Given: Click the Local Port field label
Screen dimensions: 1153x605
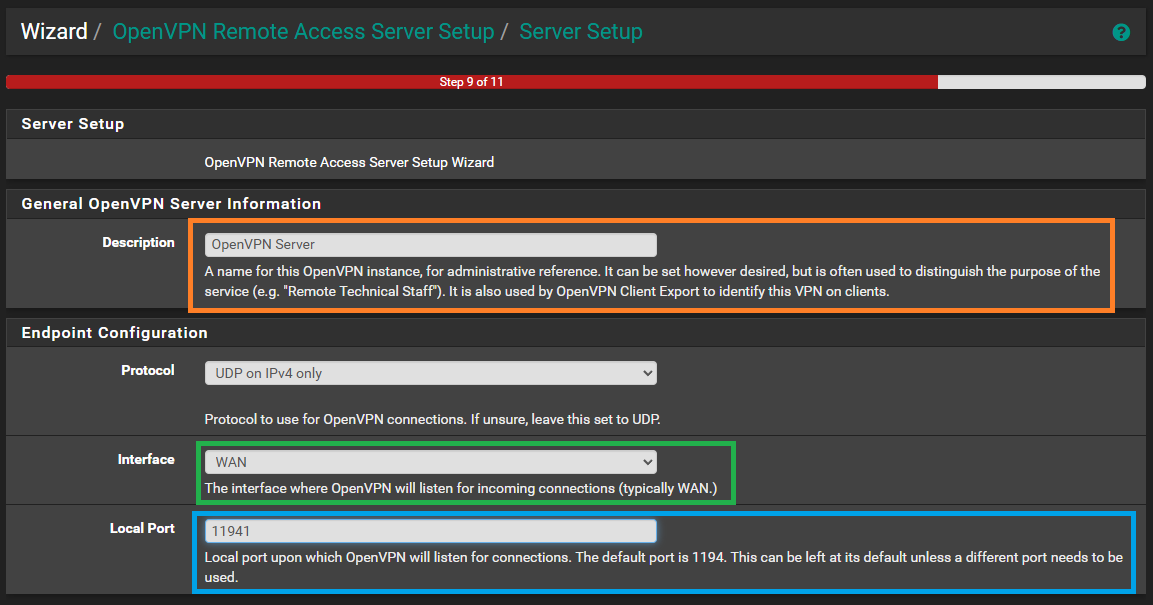Looking at the screenshot, I should (x=142, y=529).
